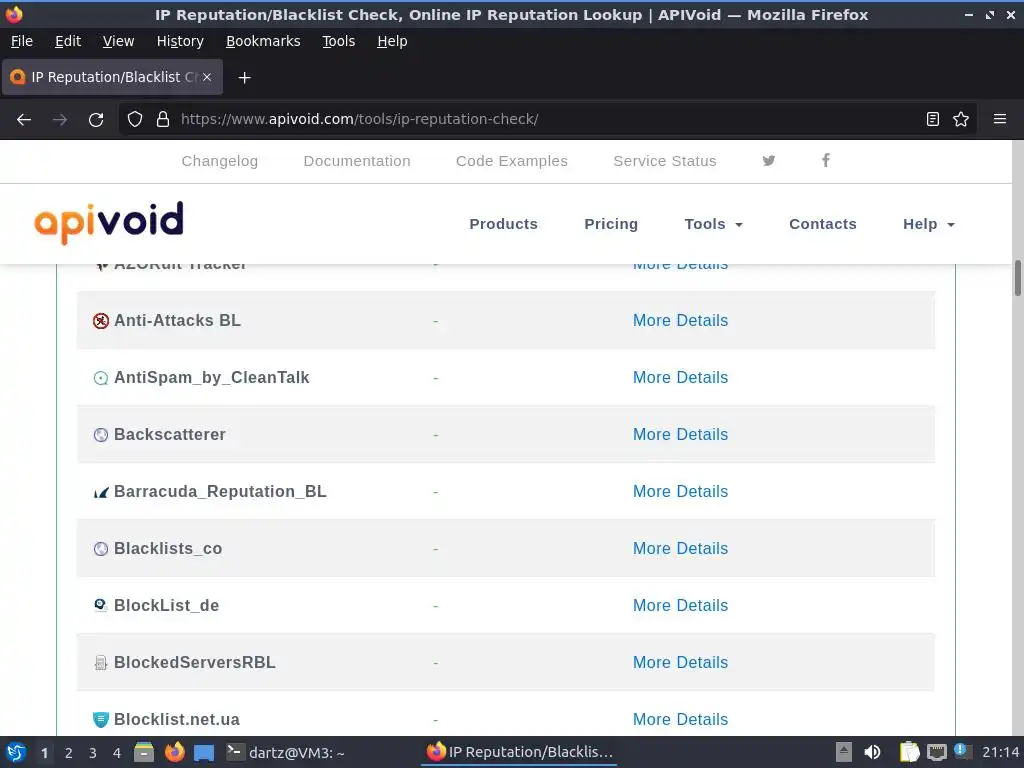Viewport: 1024px width, 768px height.
Task: Switch to workspace 4 on taskbar
Action: (x=117, y=753)
